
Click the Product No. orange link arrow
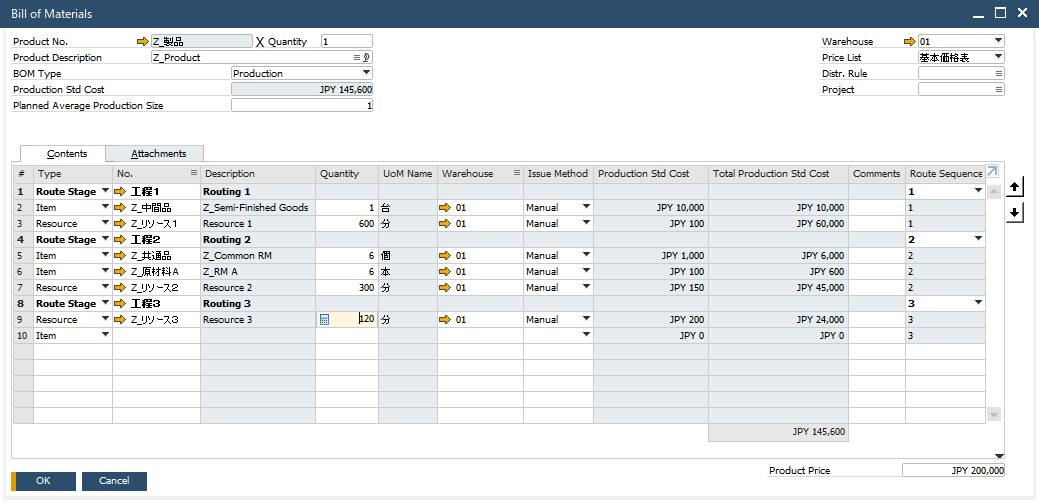pyautogui.click(x=142, y=42)
